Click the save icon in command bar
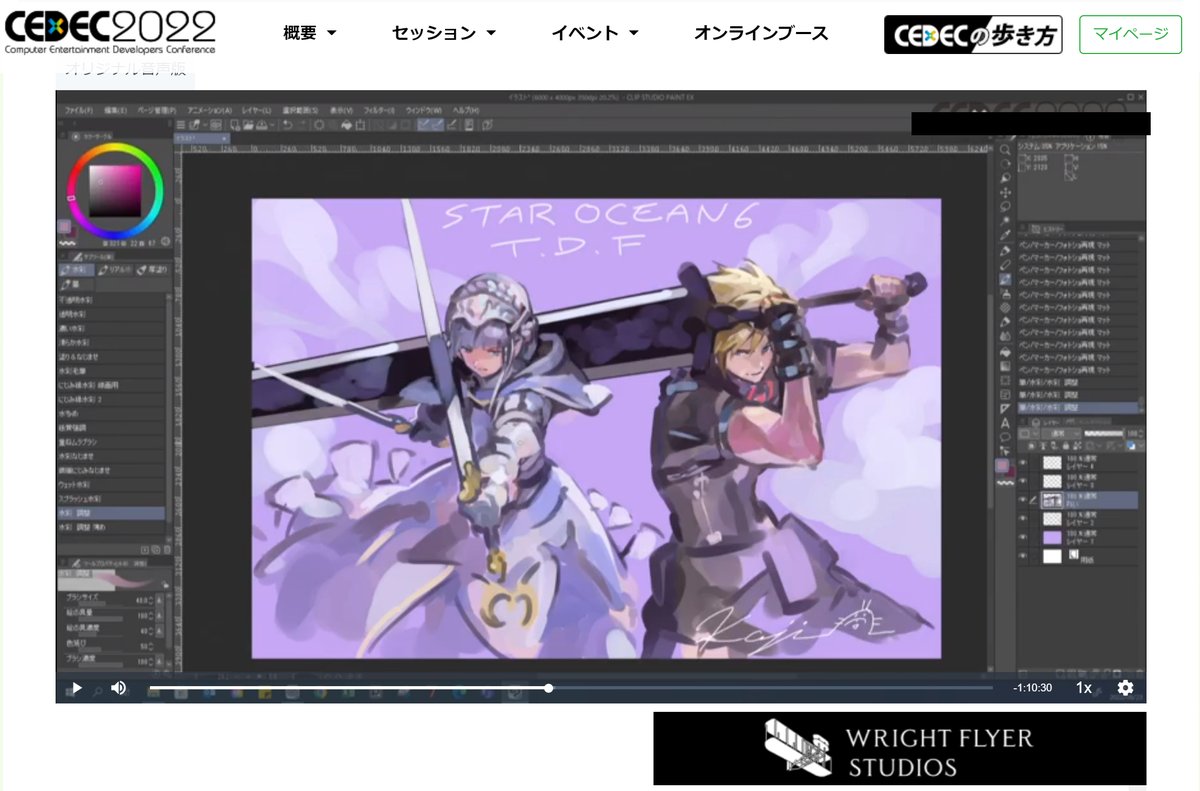 pos(261,125)
